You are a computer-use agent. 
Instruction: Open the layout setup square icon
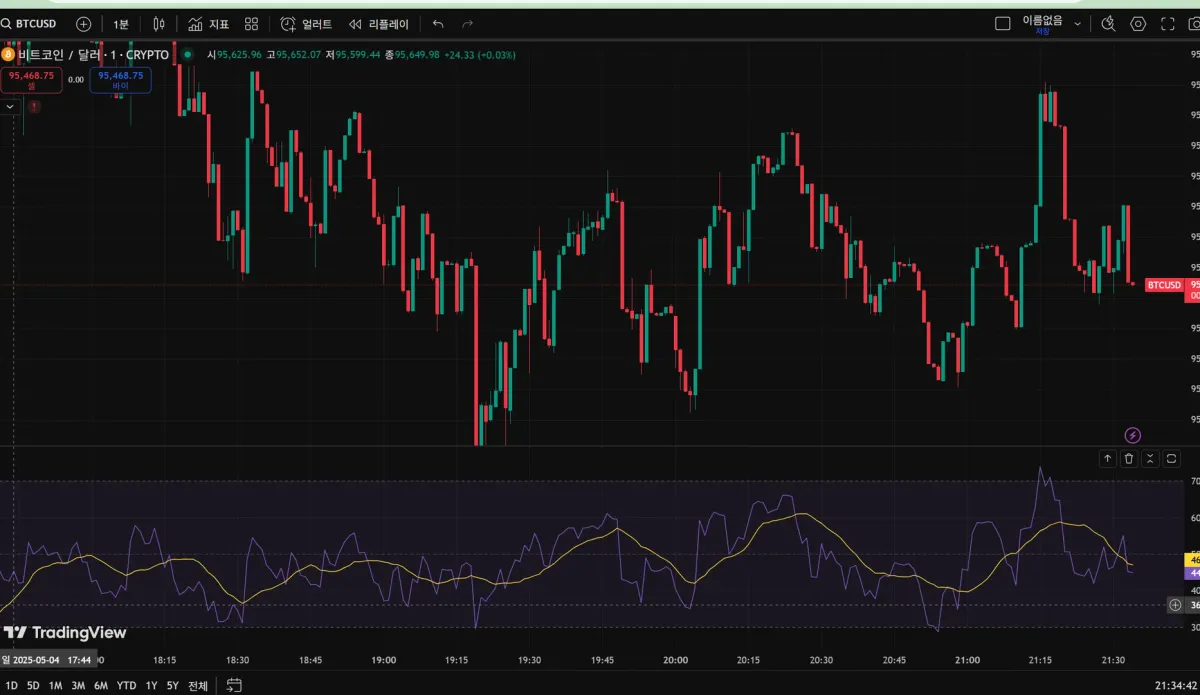[1003, 23]
